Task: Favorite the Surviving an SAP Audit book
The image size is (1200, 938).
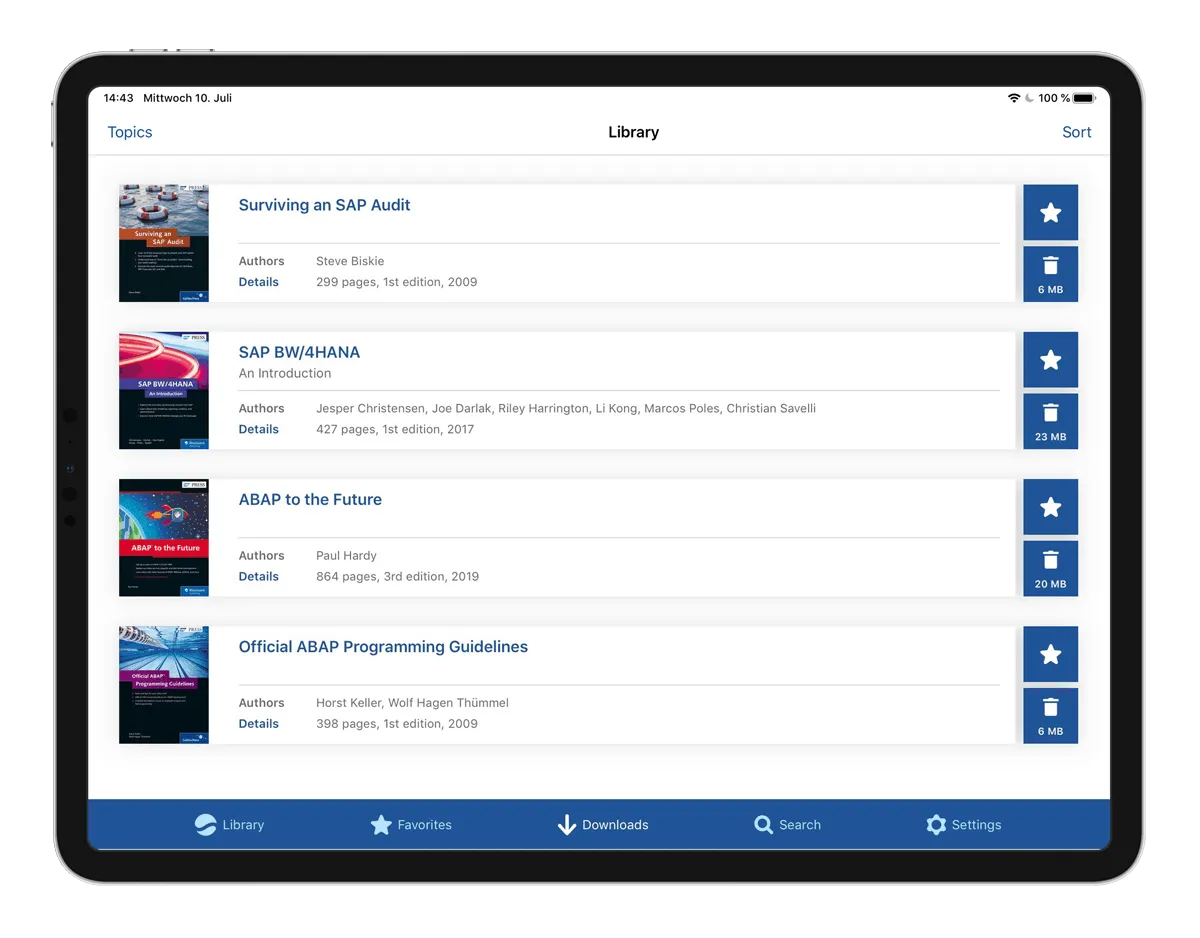Action: [1050, 212]
